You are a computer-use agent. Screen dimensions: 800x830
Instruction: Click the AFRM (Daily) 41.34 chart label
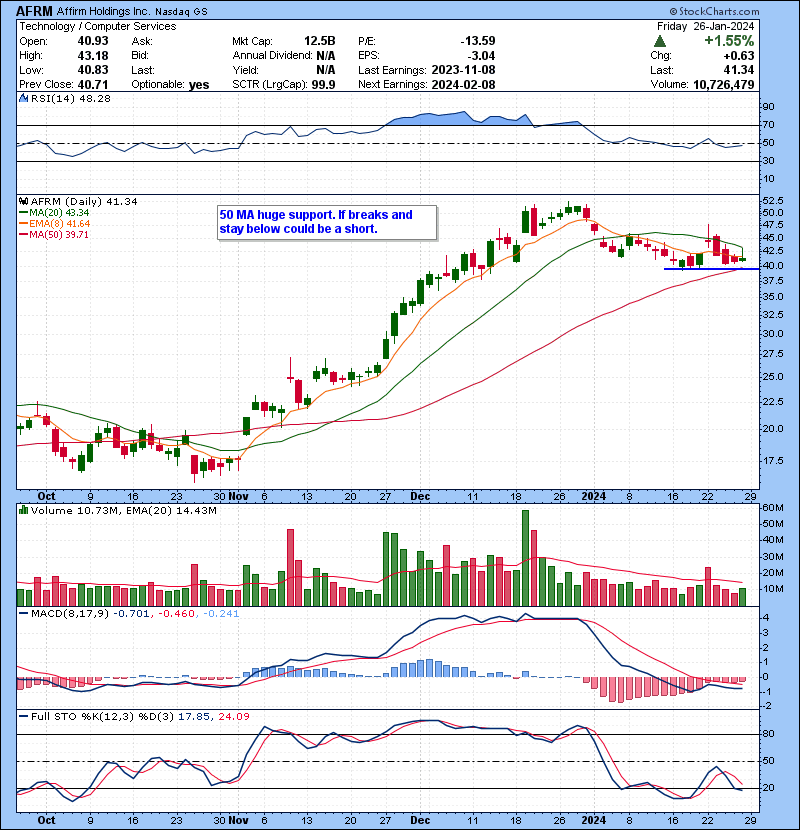click(84, 202)
